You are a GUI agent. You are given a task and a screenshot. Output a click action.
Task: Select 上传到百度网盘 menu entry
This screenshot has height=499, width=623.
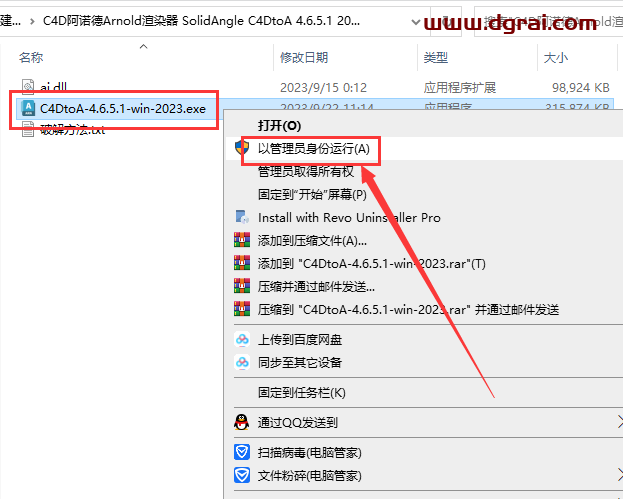(x=300, y=340)
